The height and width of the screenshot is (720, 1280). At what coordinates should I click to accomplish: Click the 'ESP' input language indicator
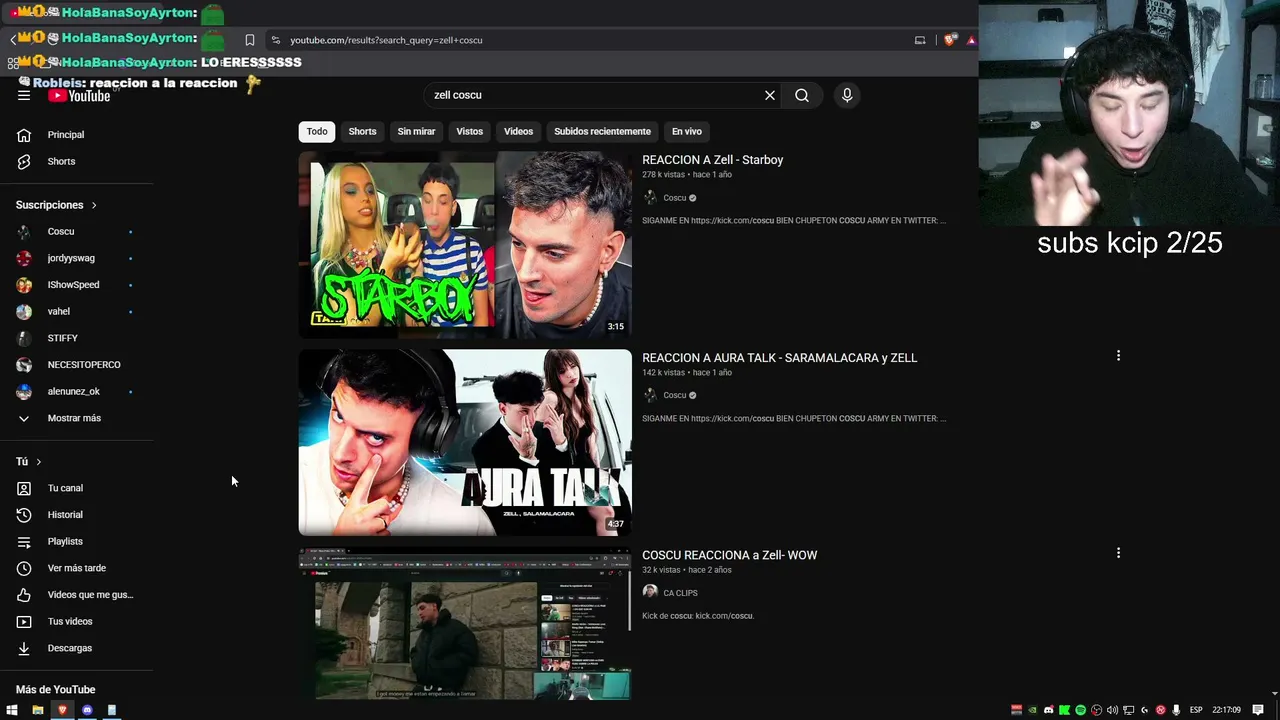pyautogui.click(x=1196, y=710)
